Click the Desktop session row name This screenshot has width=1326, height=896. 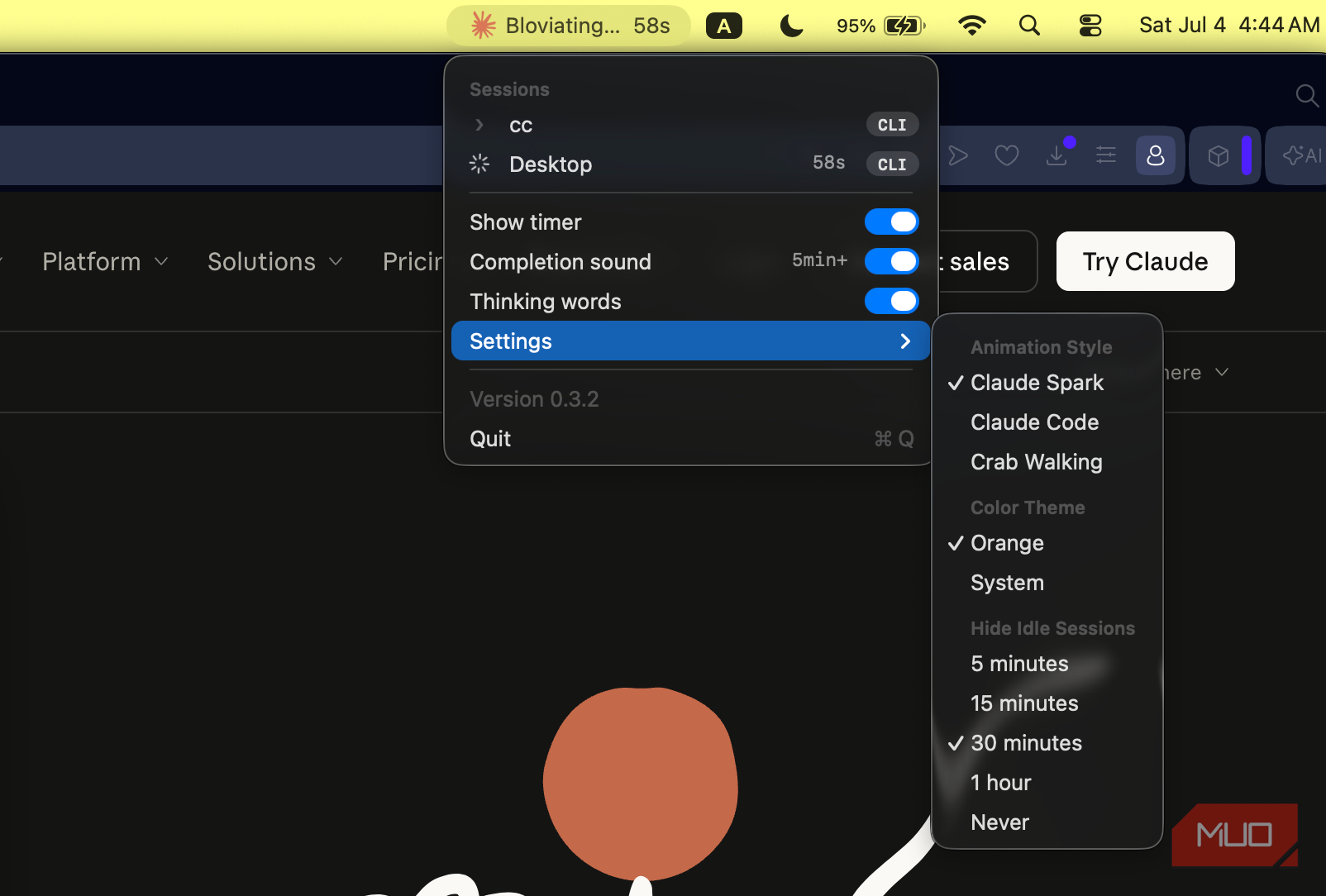[x=551, y=164]
